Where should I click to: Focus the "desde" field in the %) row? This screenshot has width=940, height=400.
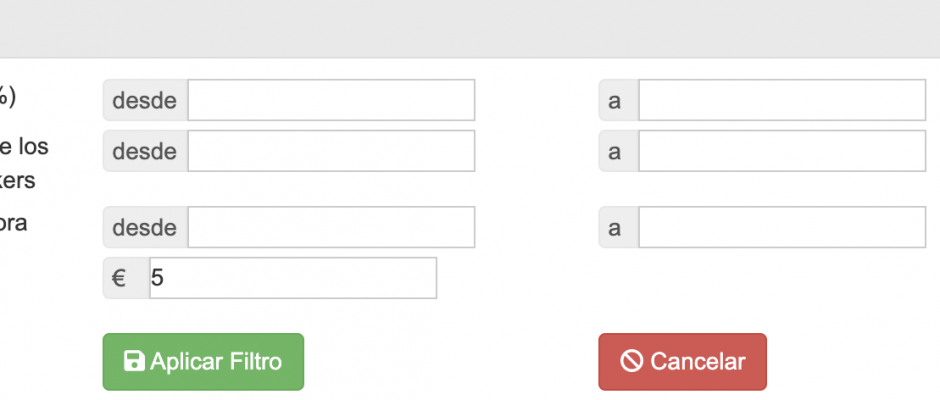coord(332,100)
